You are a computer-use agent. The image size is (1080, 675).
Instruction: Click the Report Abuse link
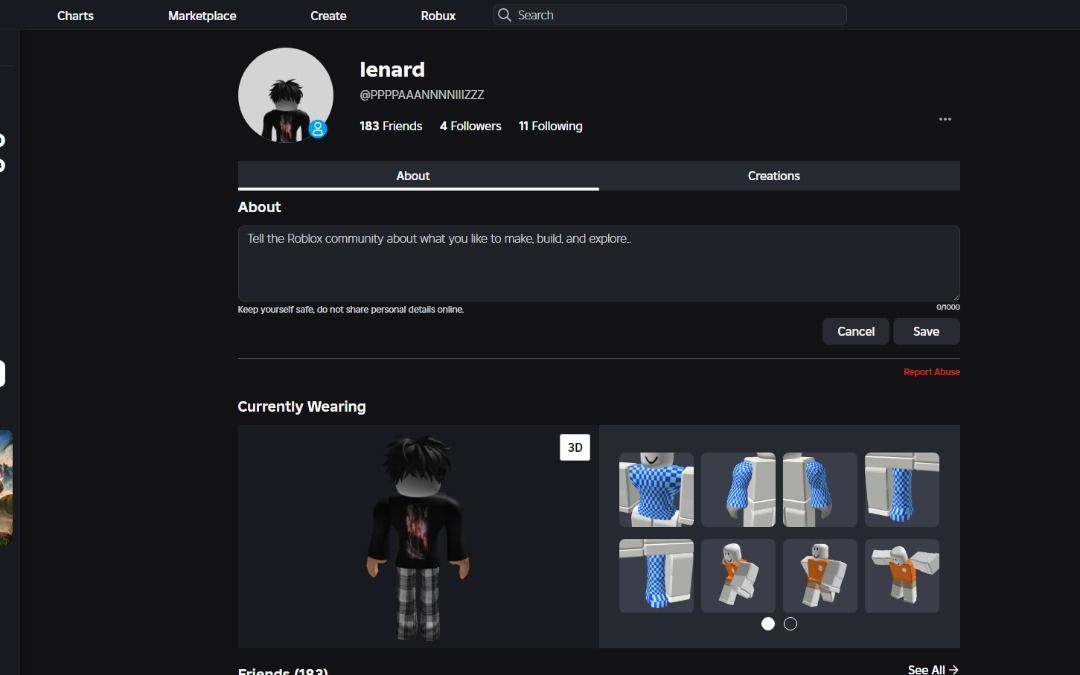[931, 372]
